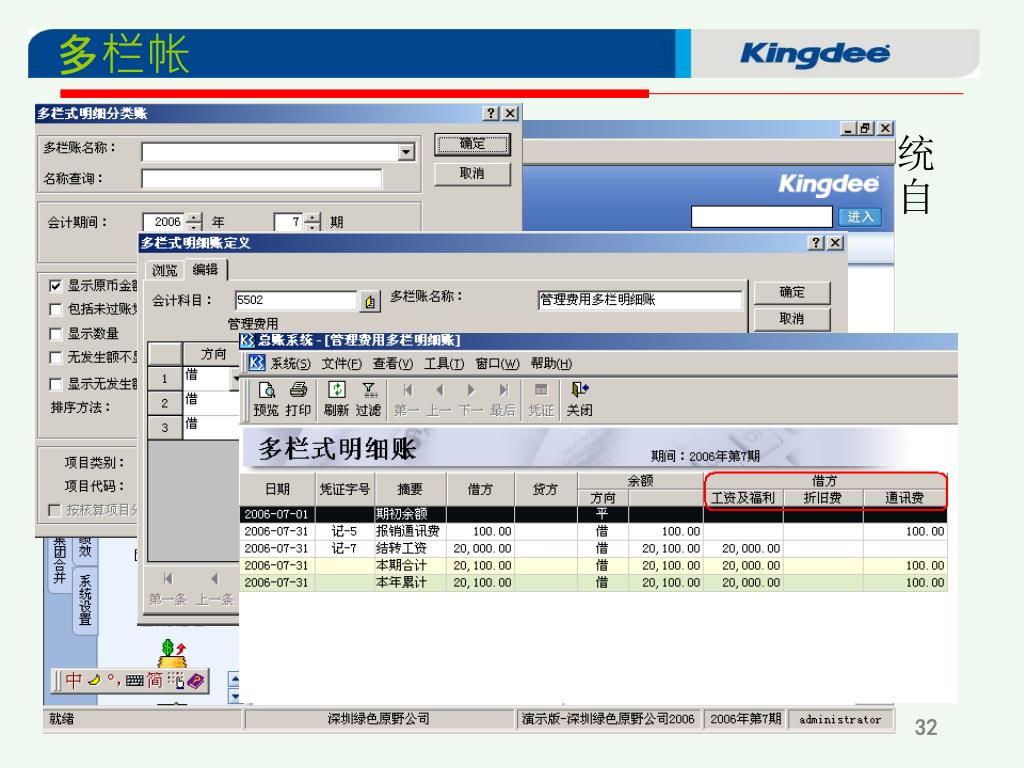
Task: Click the soft keyboard icon on IME bar
Action: (135, 681)
